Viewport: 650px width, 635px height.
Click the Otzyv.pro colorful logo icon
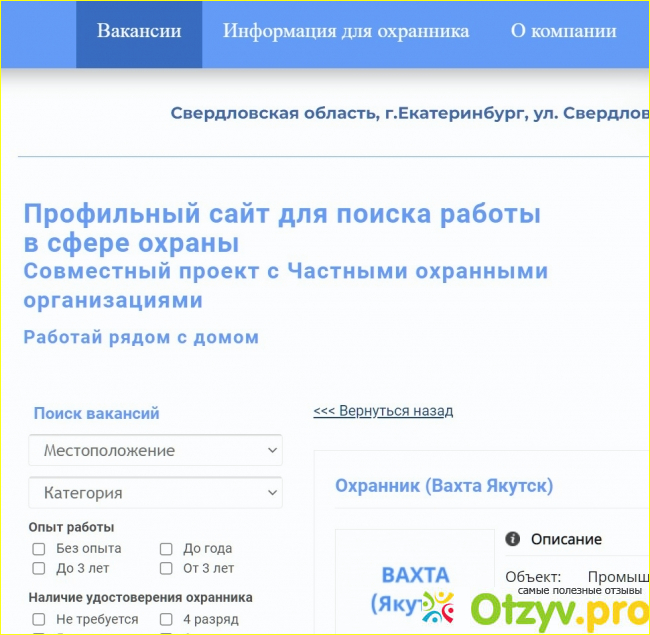coord(438,607)
